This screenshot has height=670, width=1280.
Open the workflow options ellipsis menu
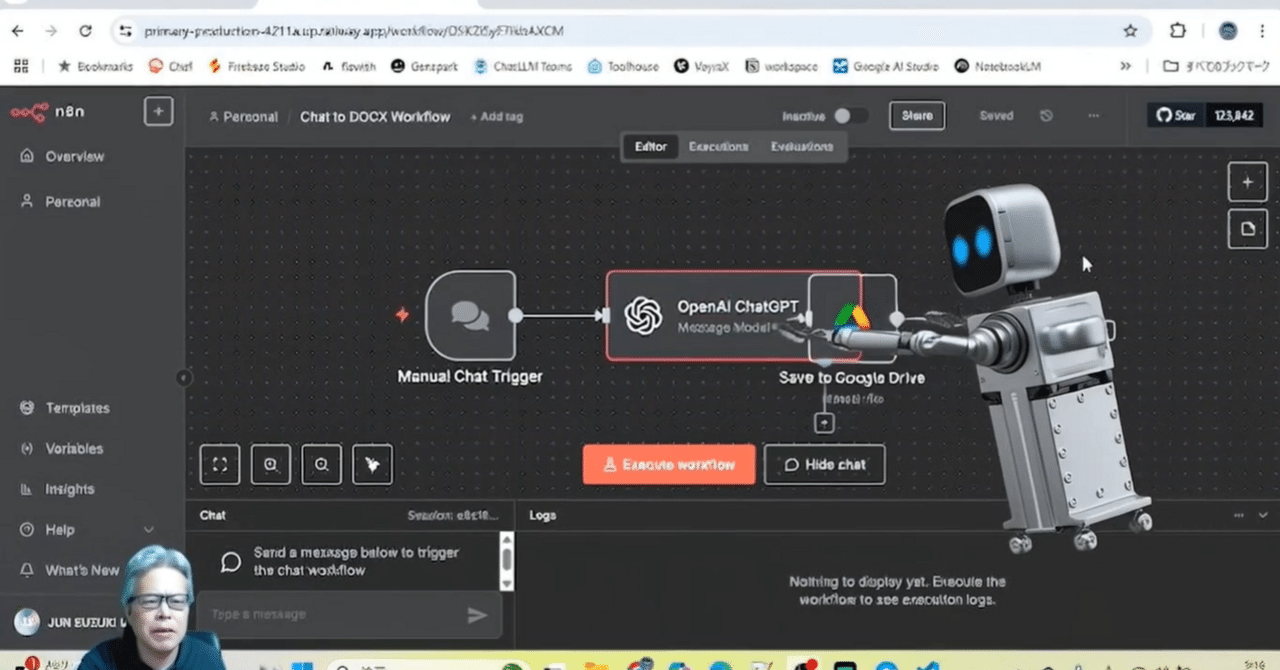click(1093, 115)
